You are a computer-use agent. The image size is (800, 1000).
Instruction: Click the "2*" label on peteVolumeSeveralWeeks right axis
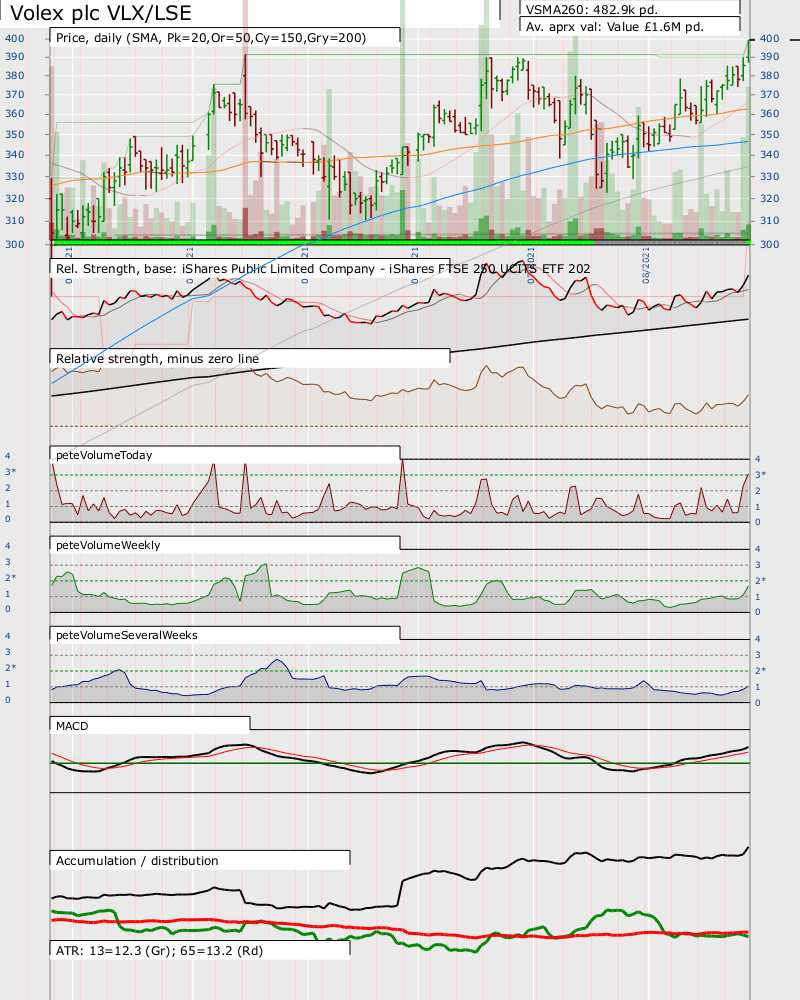[760, 670]
